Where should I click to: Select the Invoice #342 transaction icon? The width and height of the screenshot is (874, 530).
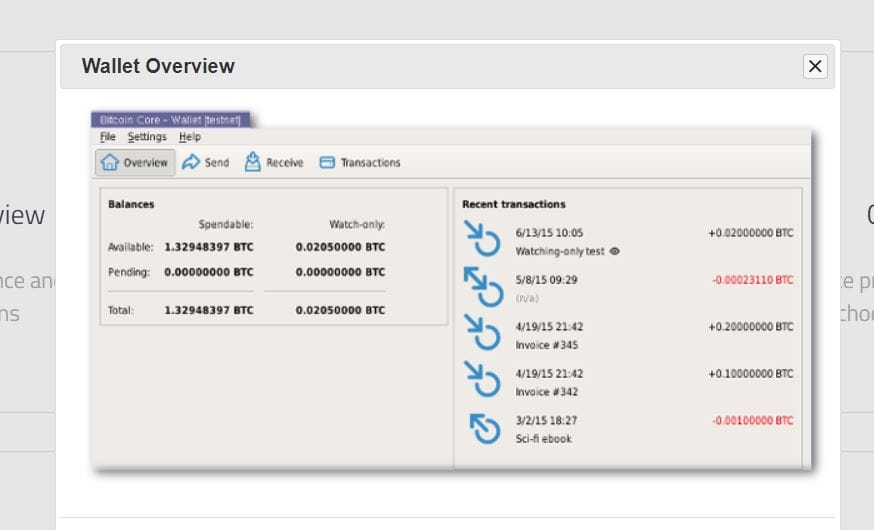(x=482, y=380)
